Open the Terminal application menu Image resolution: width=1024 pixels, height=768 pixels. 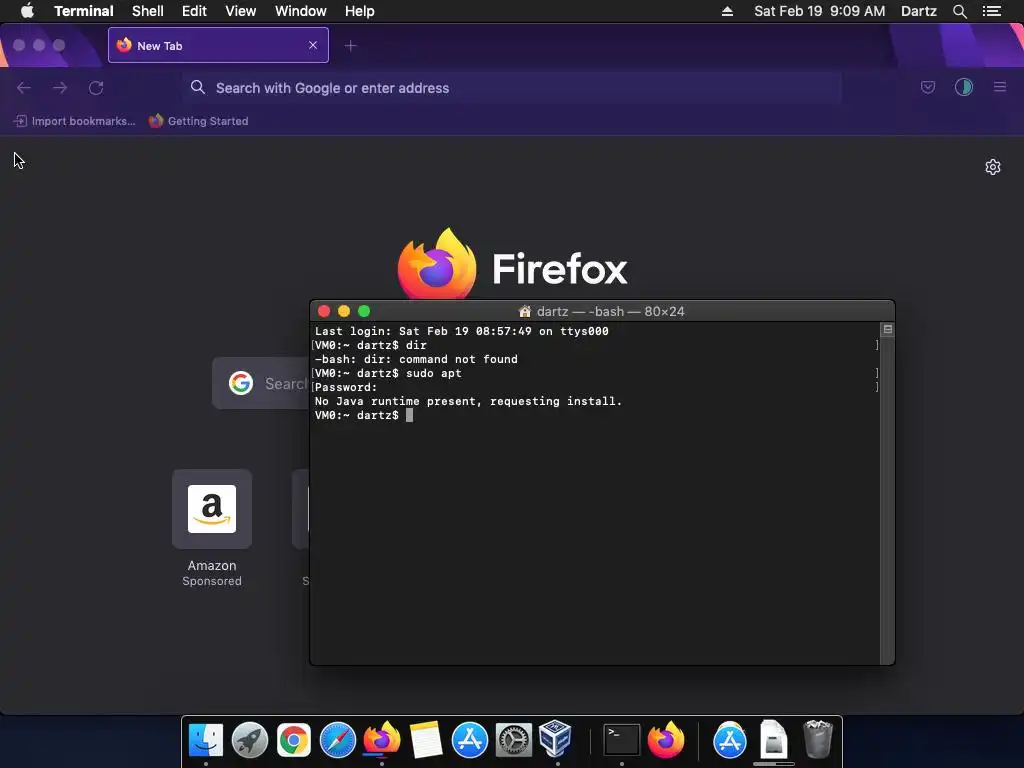point(84,11)
